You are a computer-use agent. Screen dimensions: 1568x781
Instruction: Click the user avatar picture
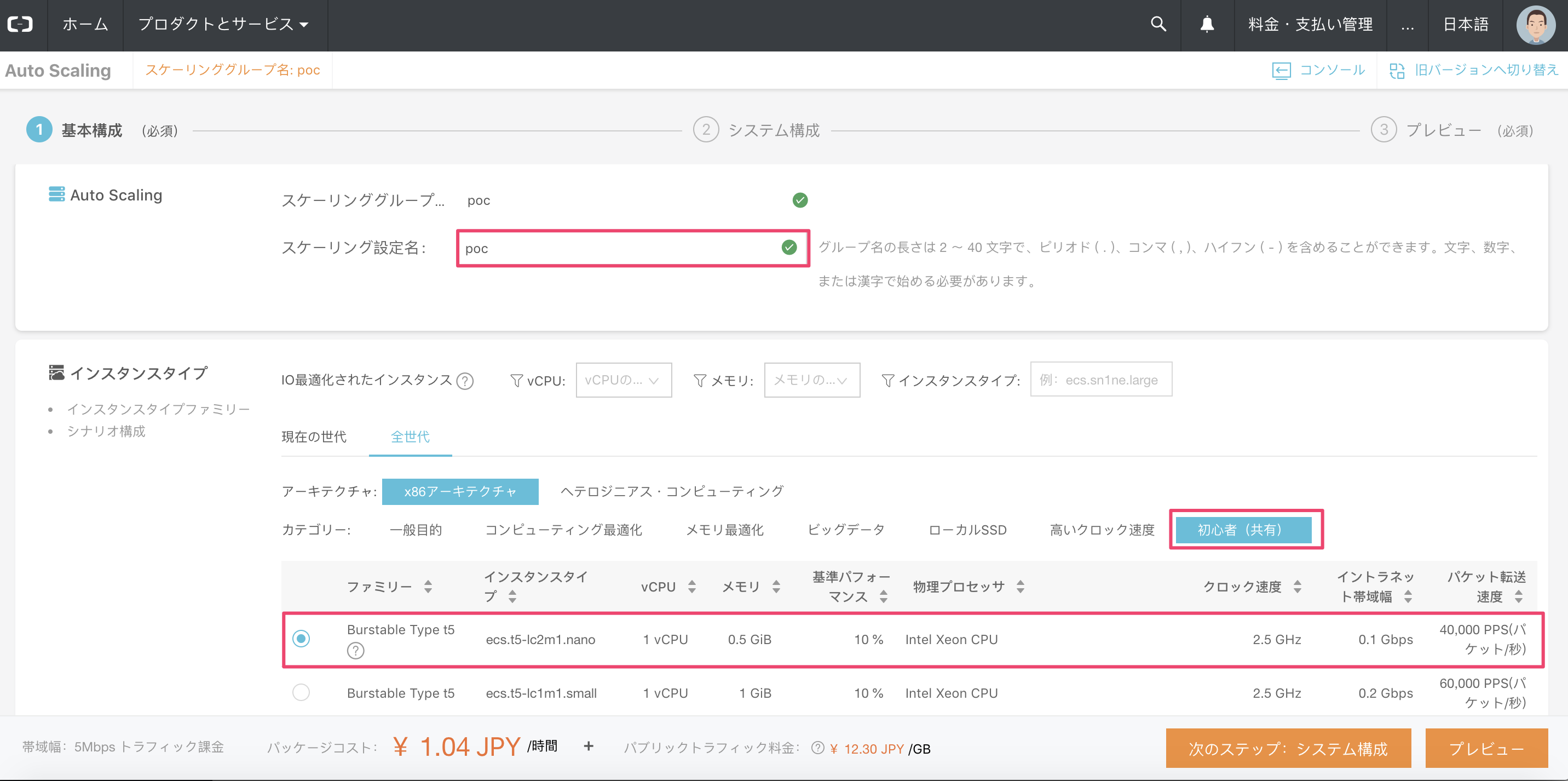[x=1535, y=26]
